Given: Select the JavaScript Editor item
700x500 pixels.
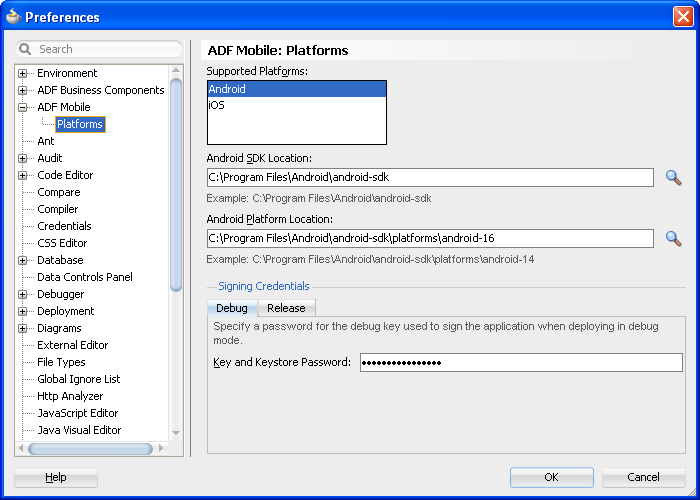Looking at the screenshot, I should pyautogui.click(x=78, y=413).
